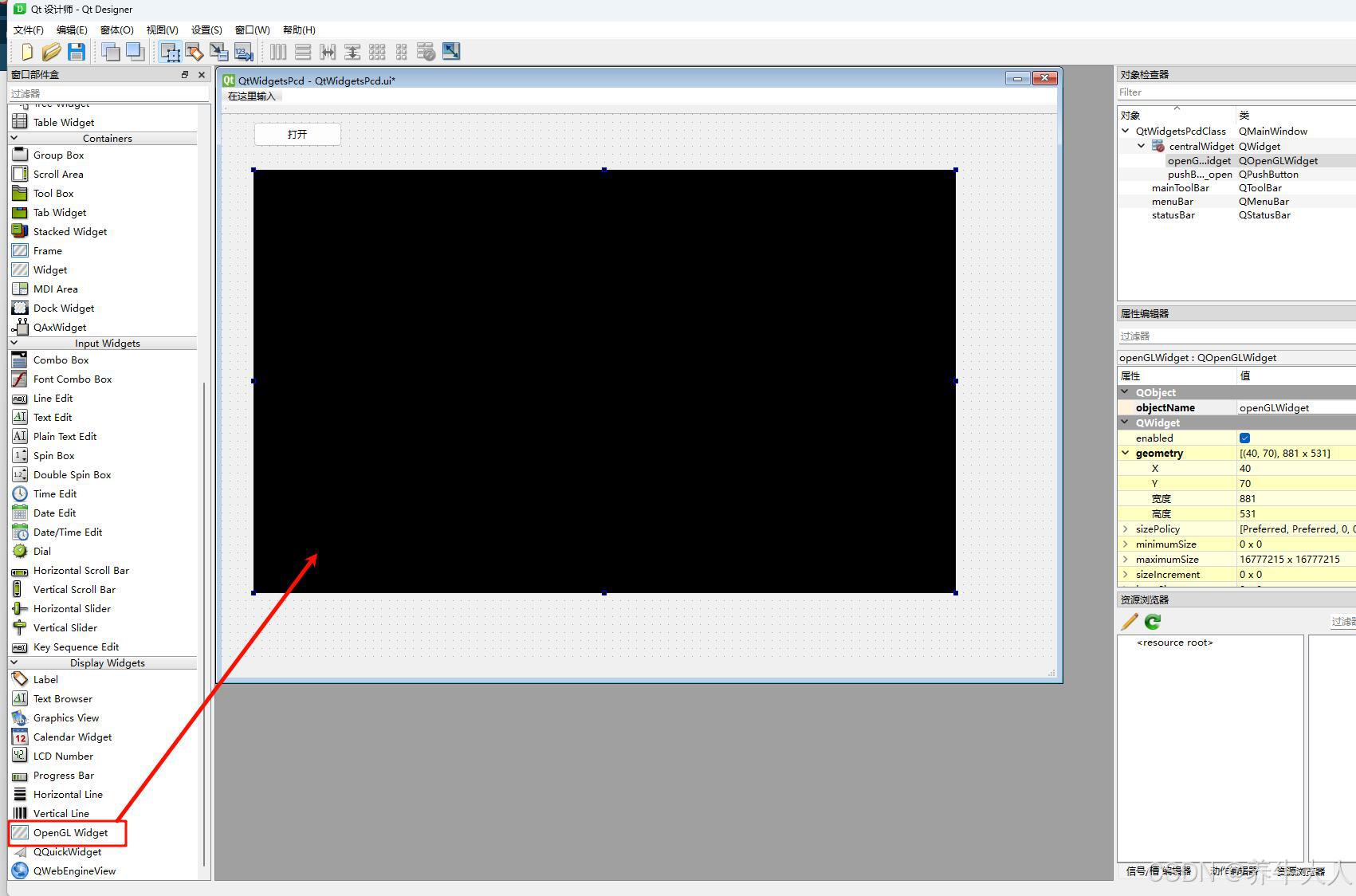The image size is (1356, 896).
Task: Click the pencil Edit Resources icon
Action: coord(1130,622)
